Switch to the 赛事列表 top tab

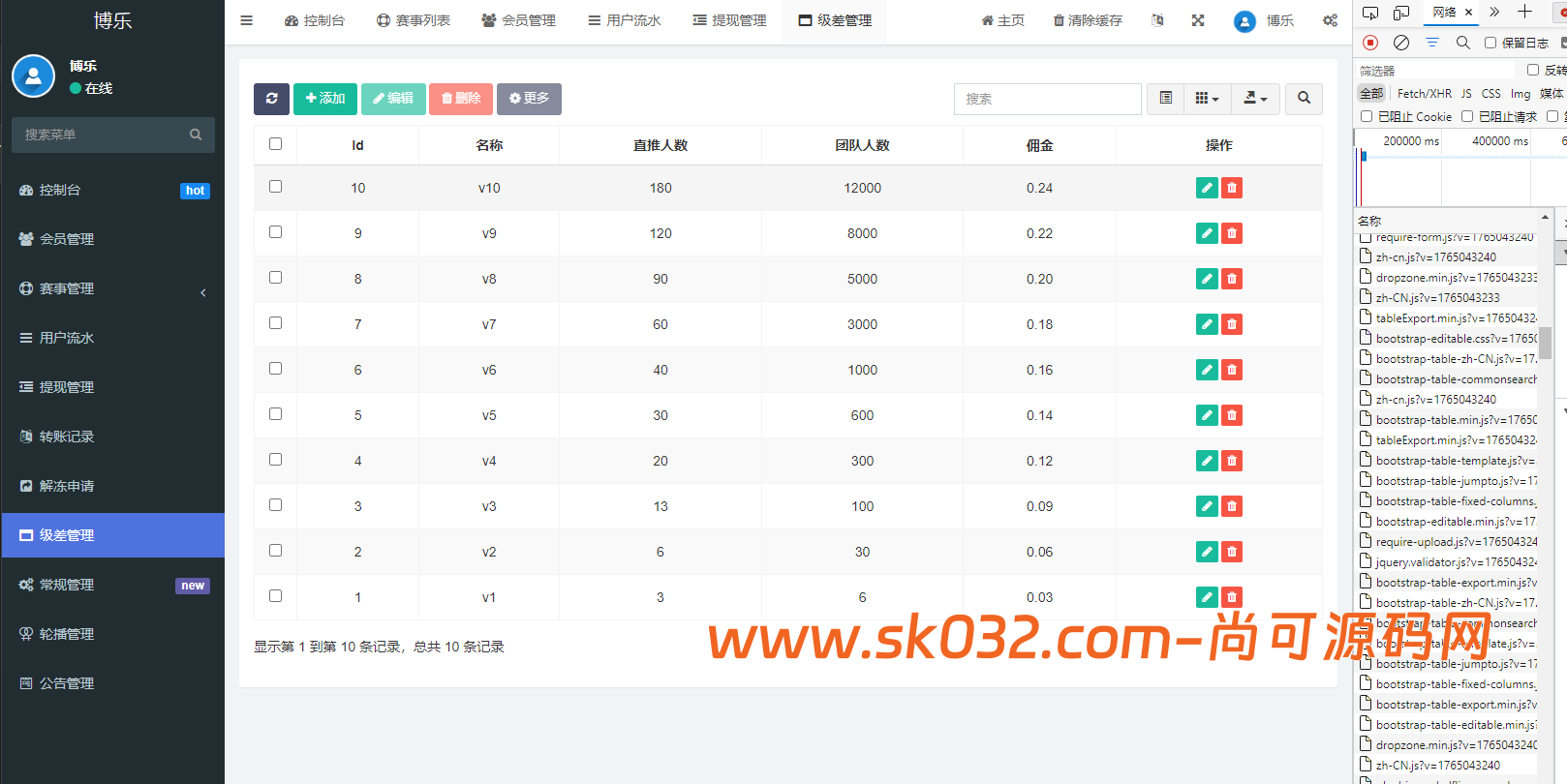414,20
